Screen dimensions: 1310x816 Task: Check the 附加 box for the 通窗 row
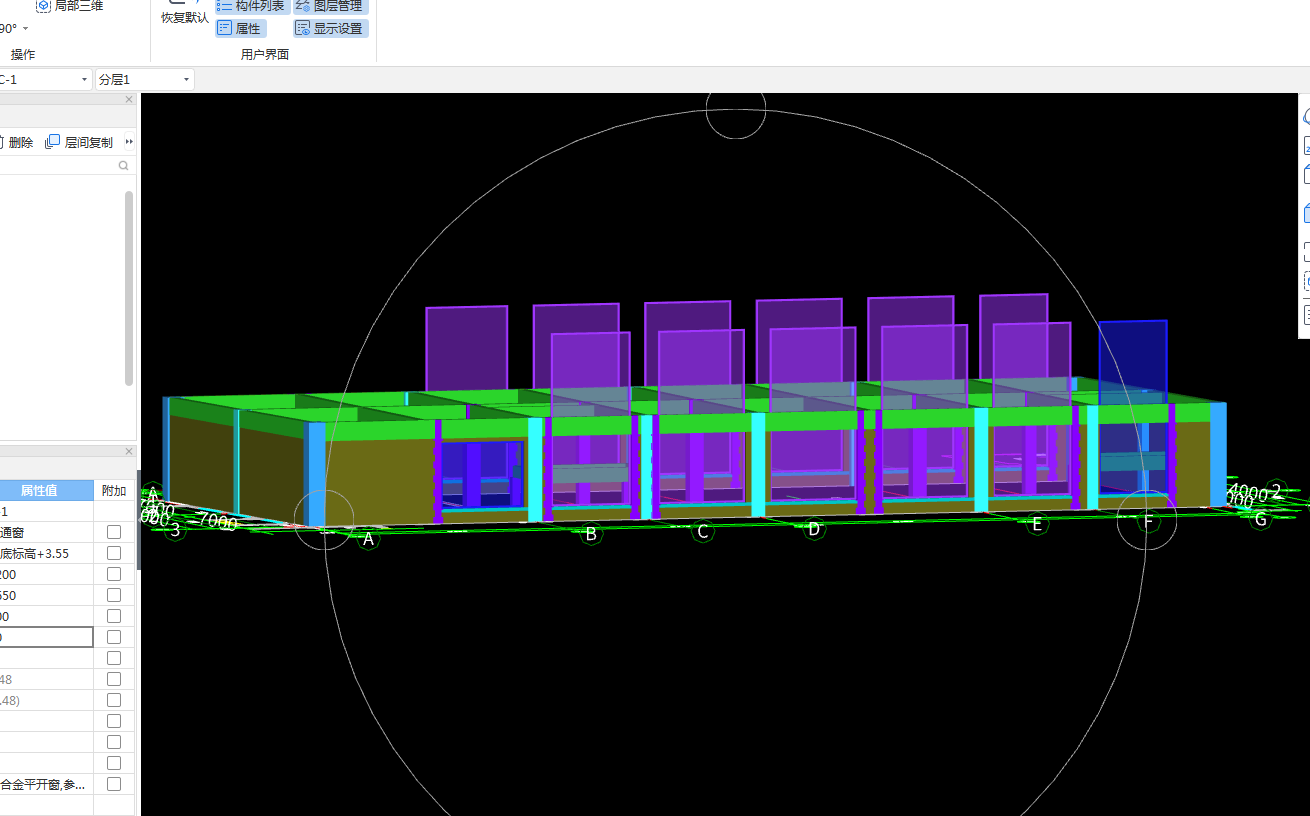[114, 532]
